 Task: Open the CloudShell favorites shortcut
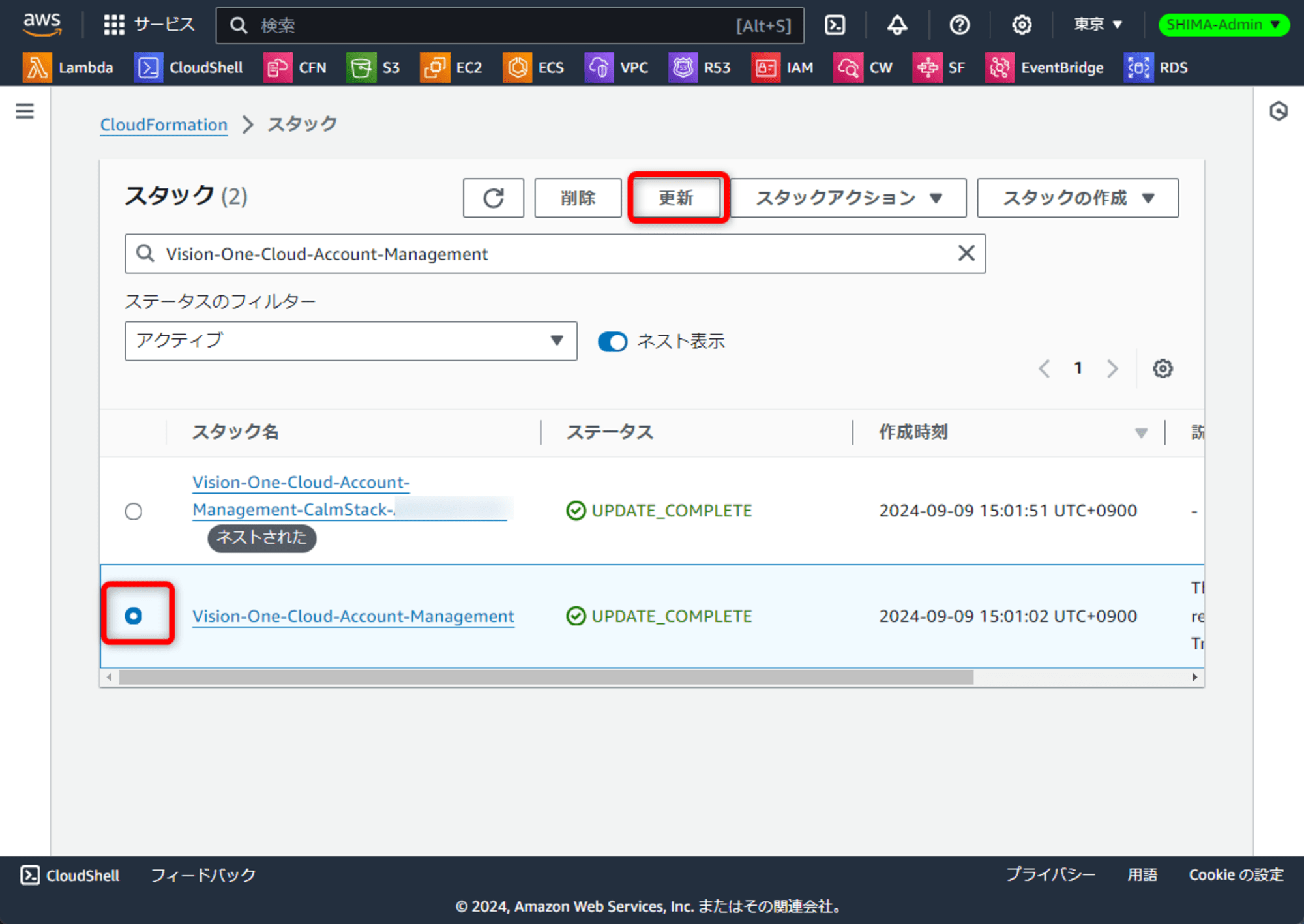click(x=188, y=67)
